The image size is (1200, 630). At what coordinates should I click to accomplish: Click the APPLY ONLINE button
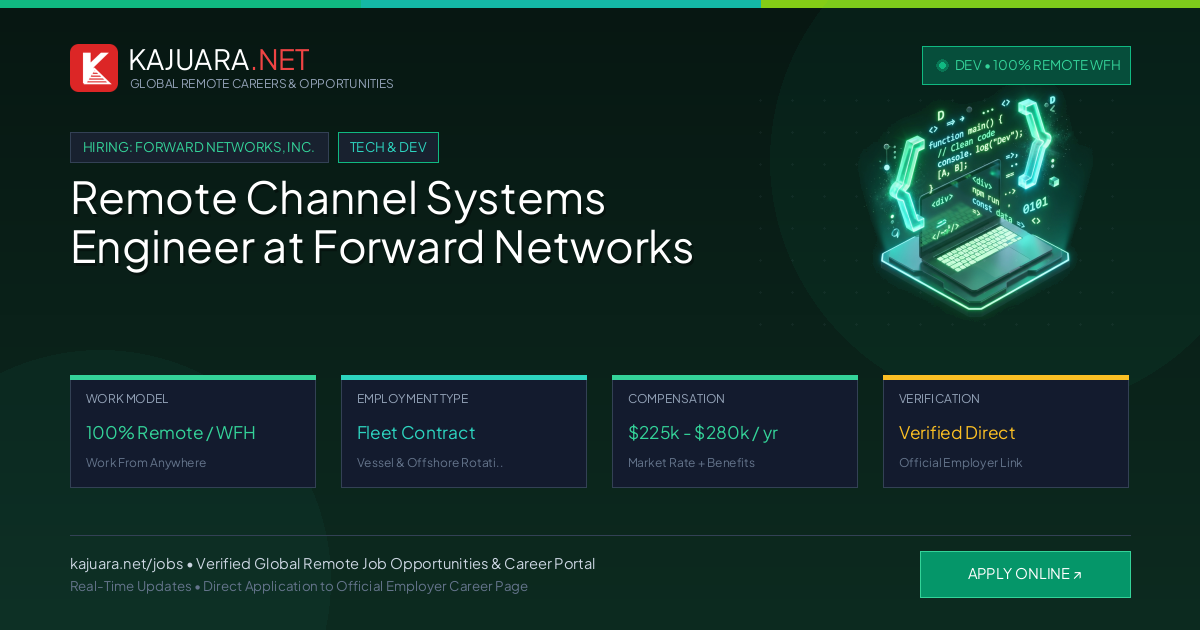[x=1025, y=574]
